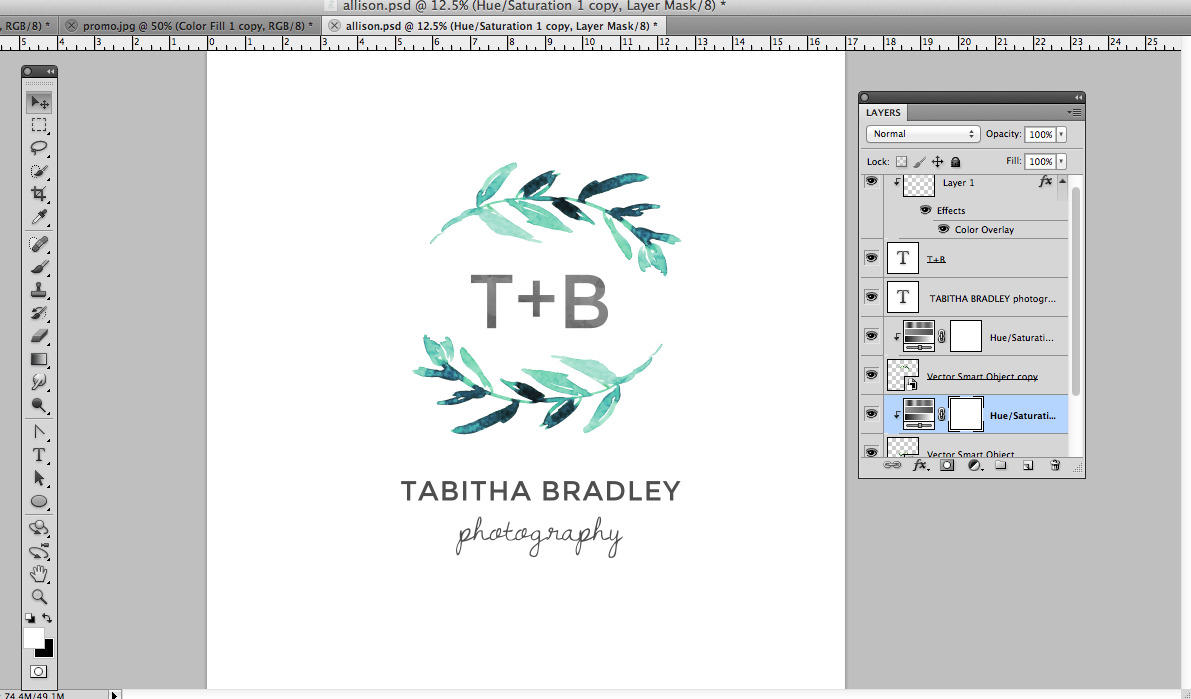The height and width of the screenshot is (699, 1191).
Task: Select the Zoom tool
Action: [39, 597]
